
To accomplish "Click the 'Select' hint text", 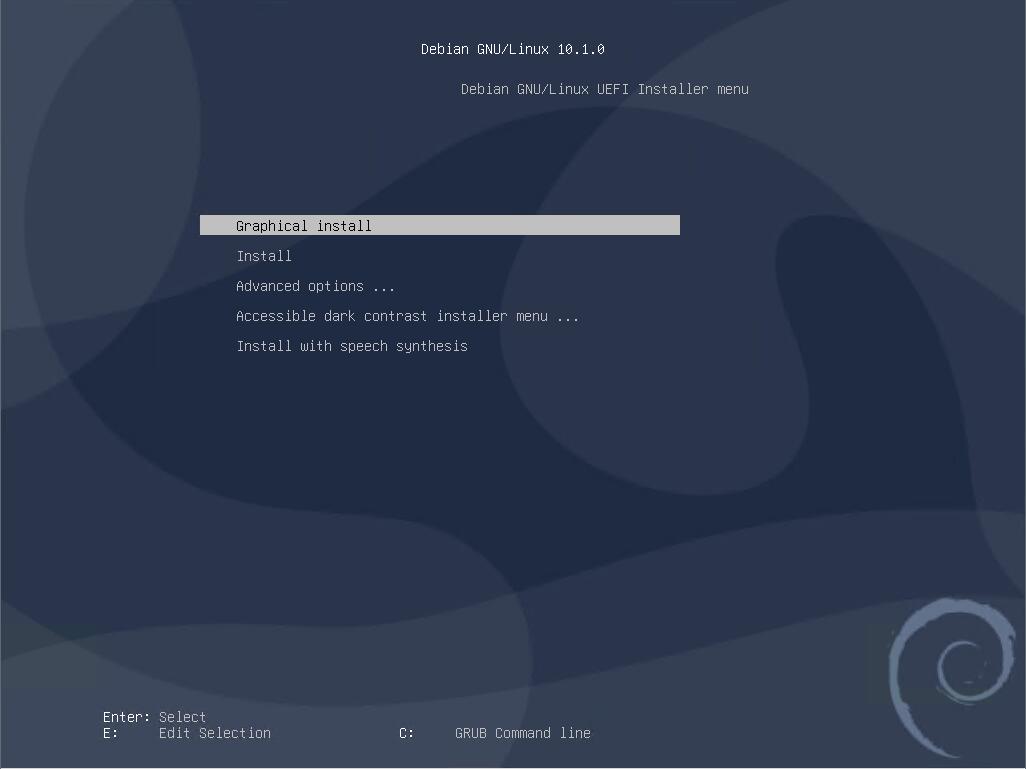I will click(182, 717).
